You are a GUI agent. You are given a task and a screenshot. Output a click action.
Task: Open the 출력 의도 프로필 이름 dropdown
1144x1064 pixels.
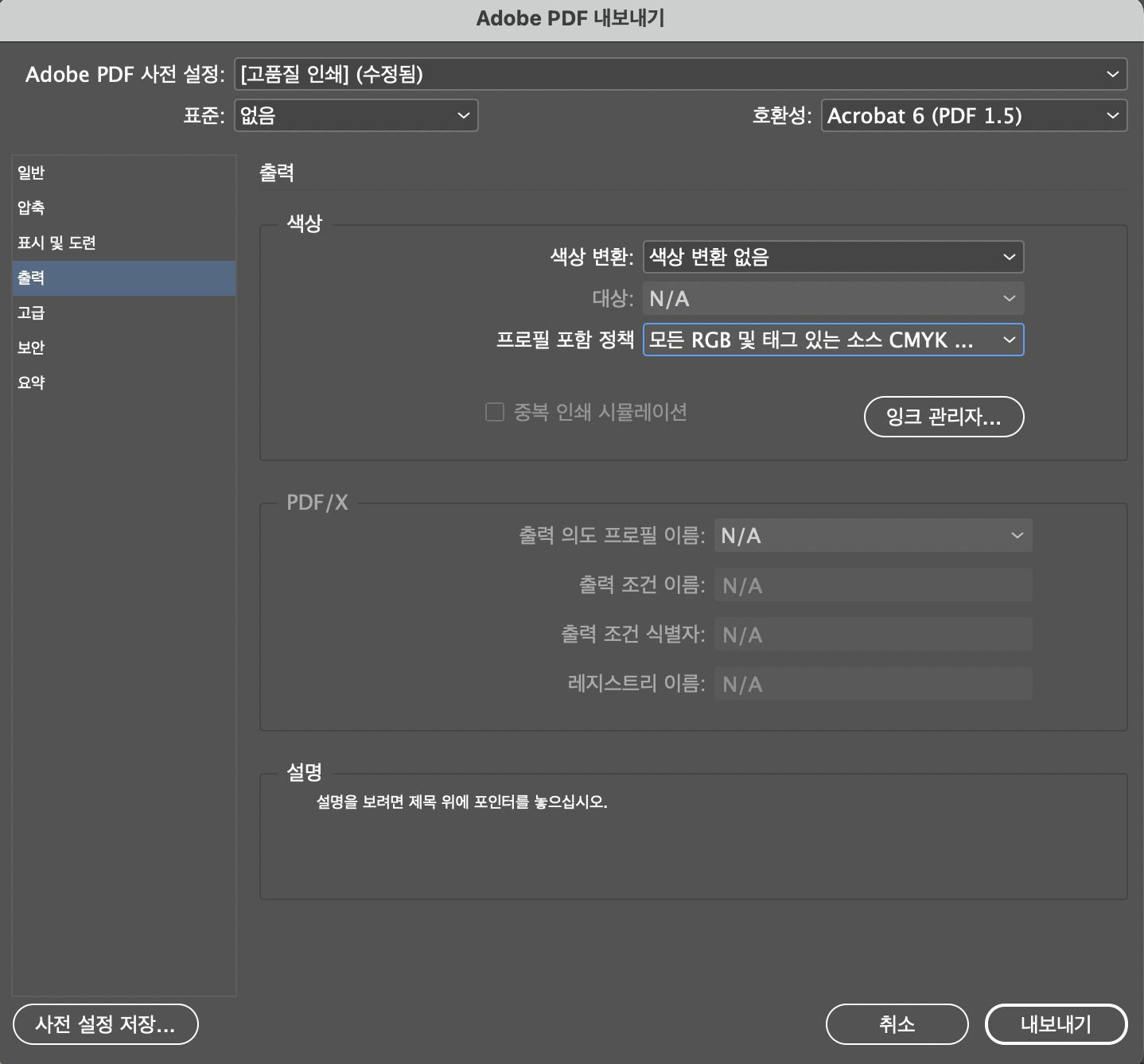[x=873, y=535]
